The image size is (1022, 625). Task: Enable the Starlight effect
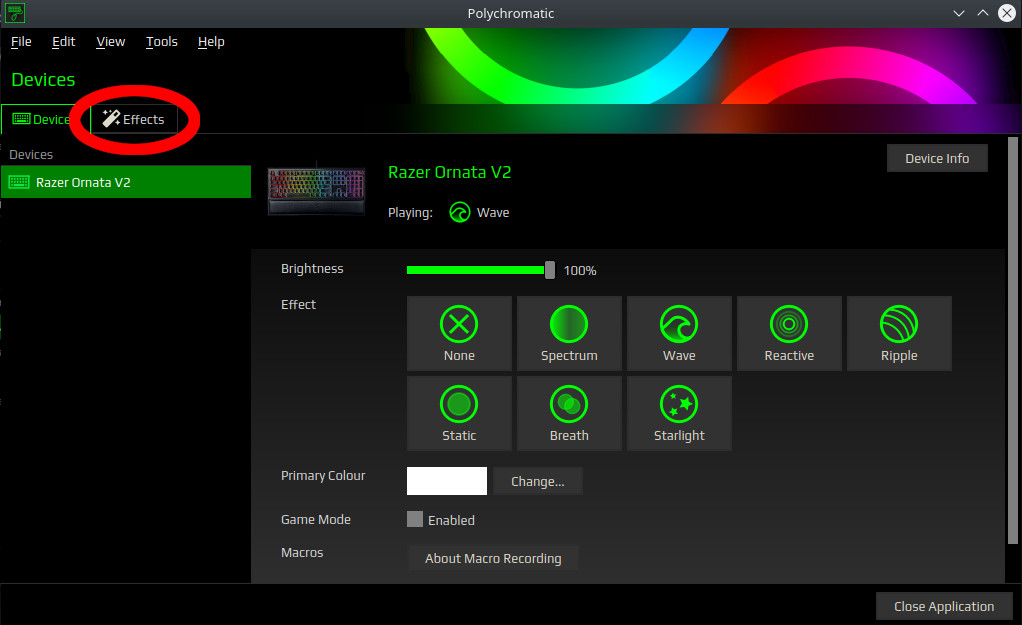[x=679, y=413]
